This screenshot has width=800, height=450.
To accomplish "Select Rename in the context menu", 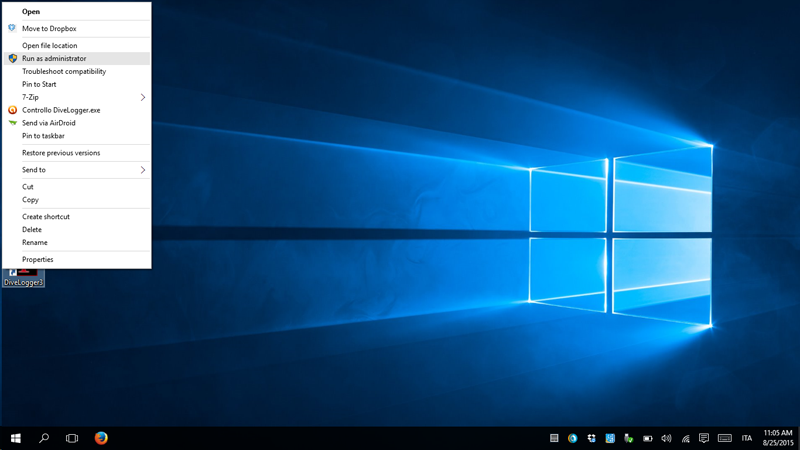I will click(77, 242).
